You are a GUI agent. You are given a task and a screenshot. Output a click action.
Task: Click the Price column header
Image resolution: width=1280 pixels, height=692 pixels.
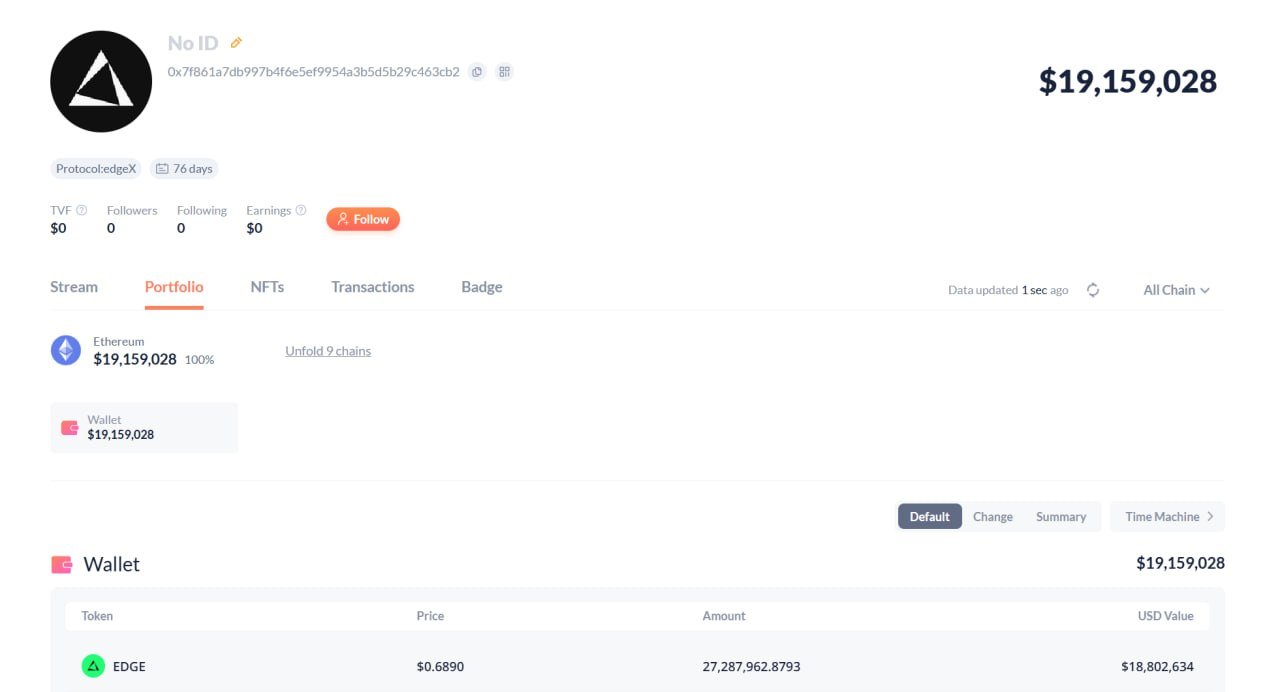pos(430,616)
